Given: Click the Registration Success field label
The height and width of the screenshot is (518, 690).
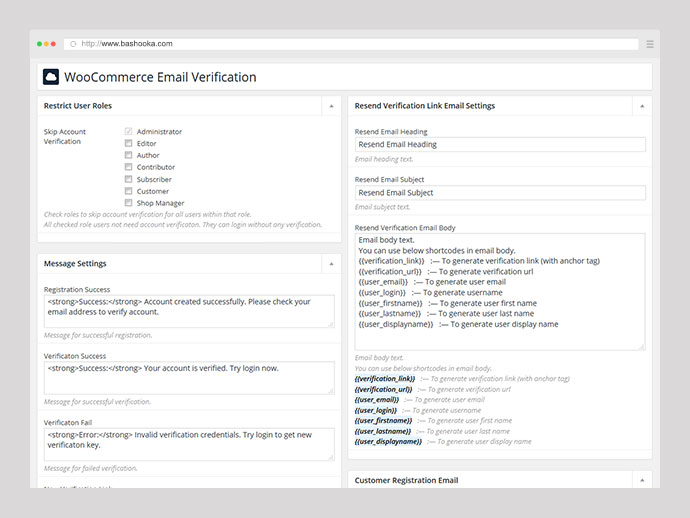Looking at the screenshot, I should coord(77,289).
